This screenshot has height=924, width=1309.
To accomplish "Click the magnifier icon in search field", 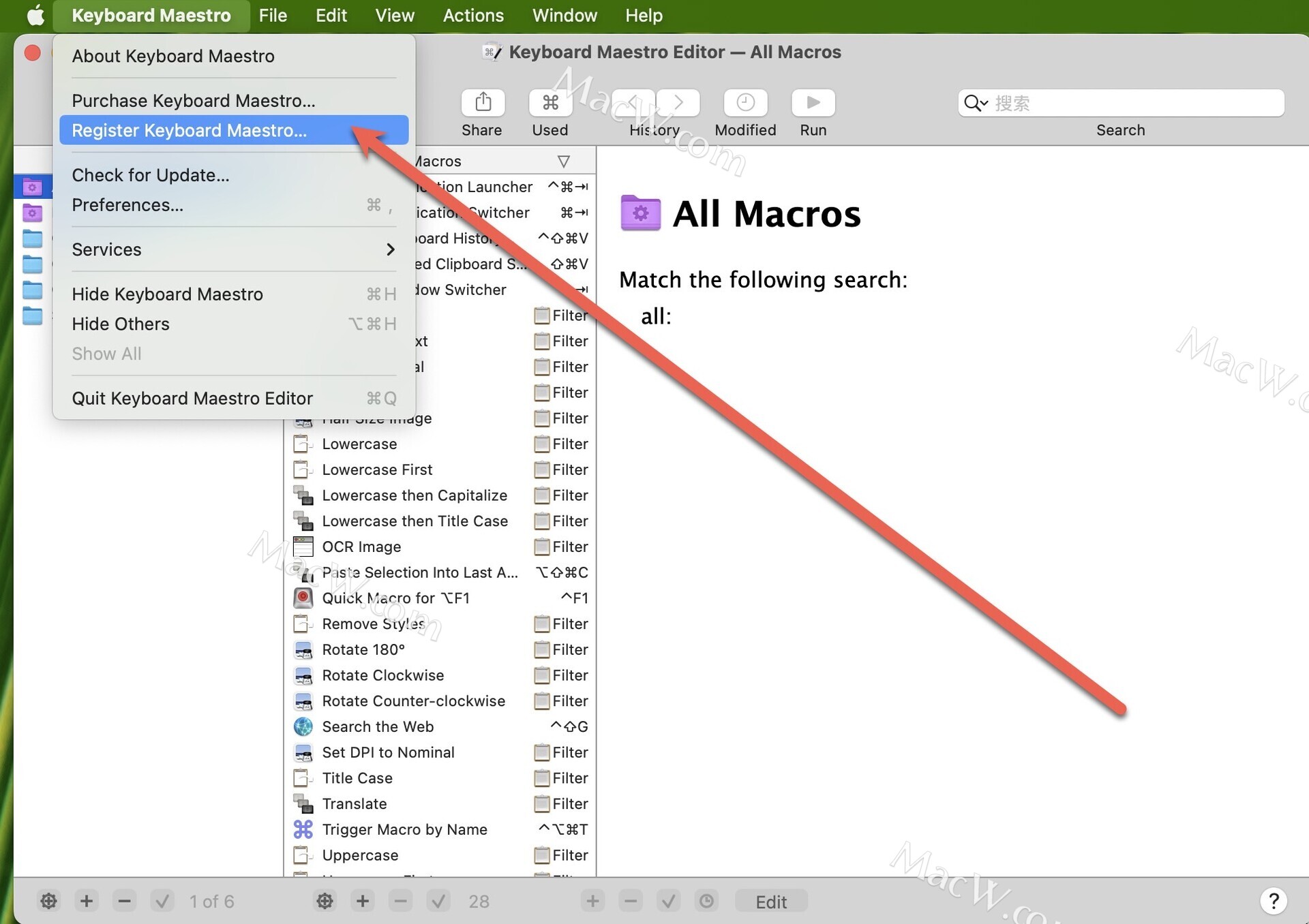I will [976, 103].
